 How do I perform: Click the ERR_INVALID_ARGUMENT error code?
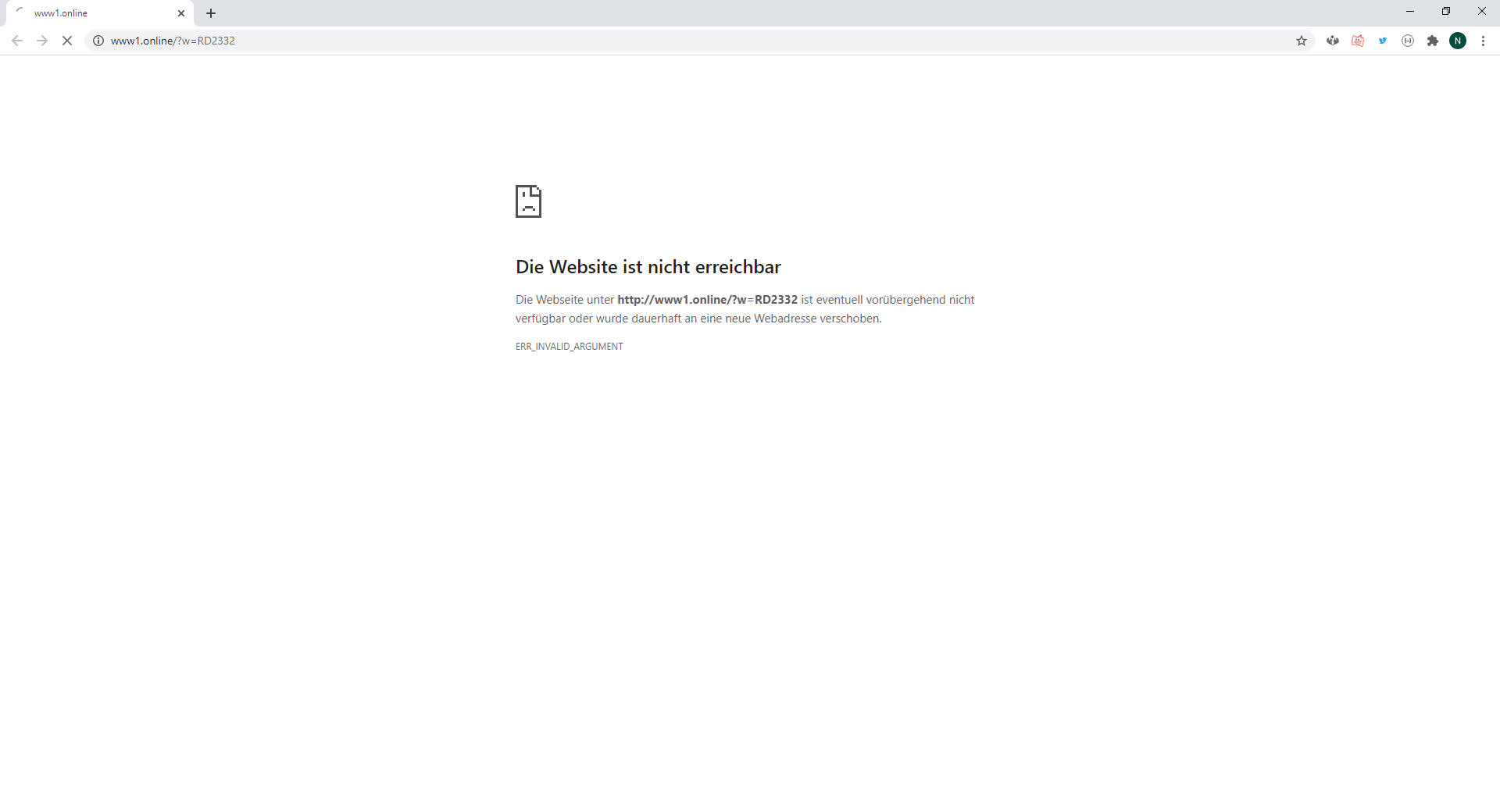[570, 347]
